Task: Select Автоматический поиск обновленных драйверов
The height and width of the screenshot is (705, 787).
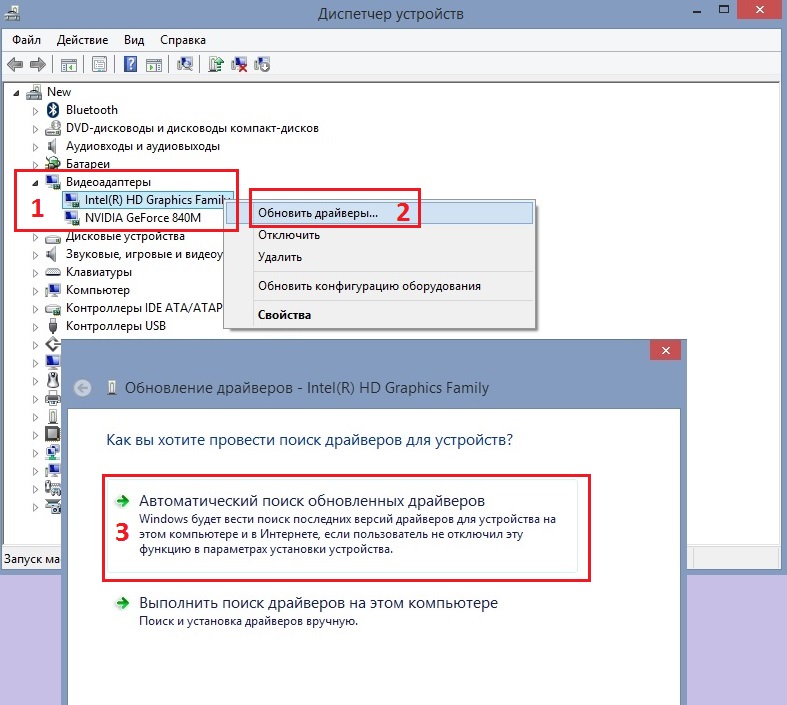Action: (x=343, y=525)
